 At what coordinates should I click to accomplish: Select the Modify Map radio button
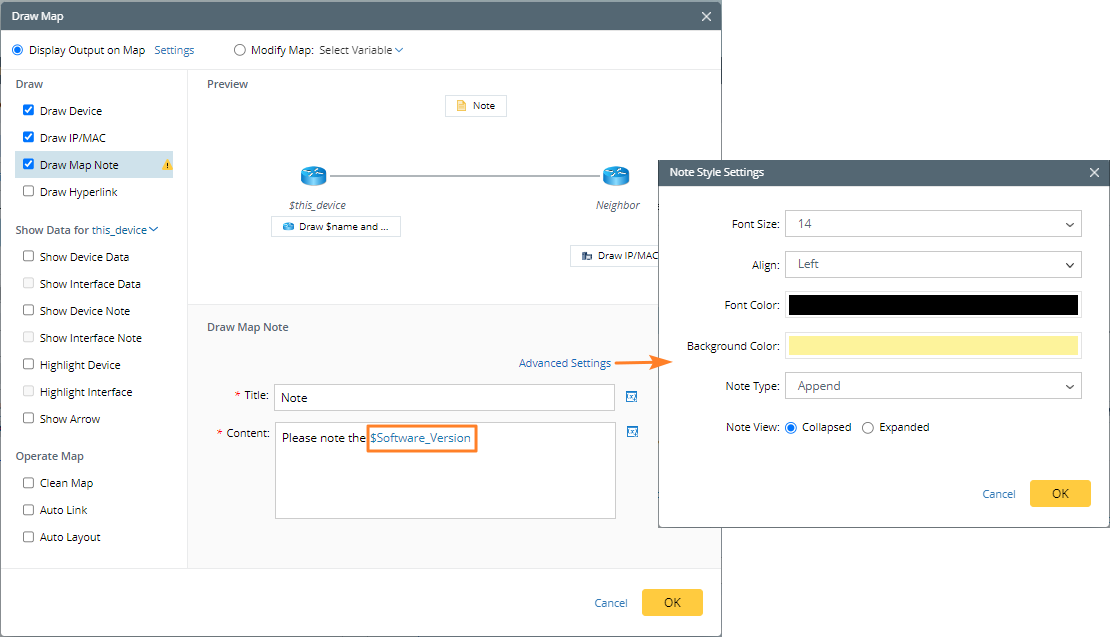[239, 50]
